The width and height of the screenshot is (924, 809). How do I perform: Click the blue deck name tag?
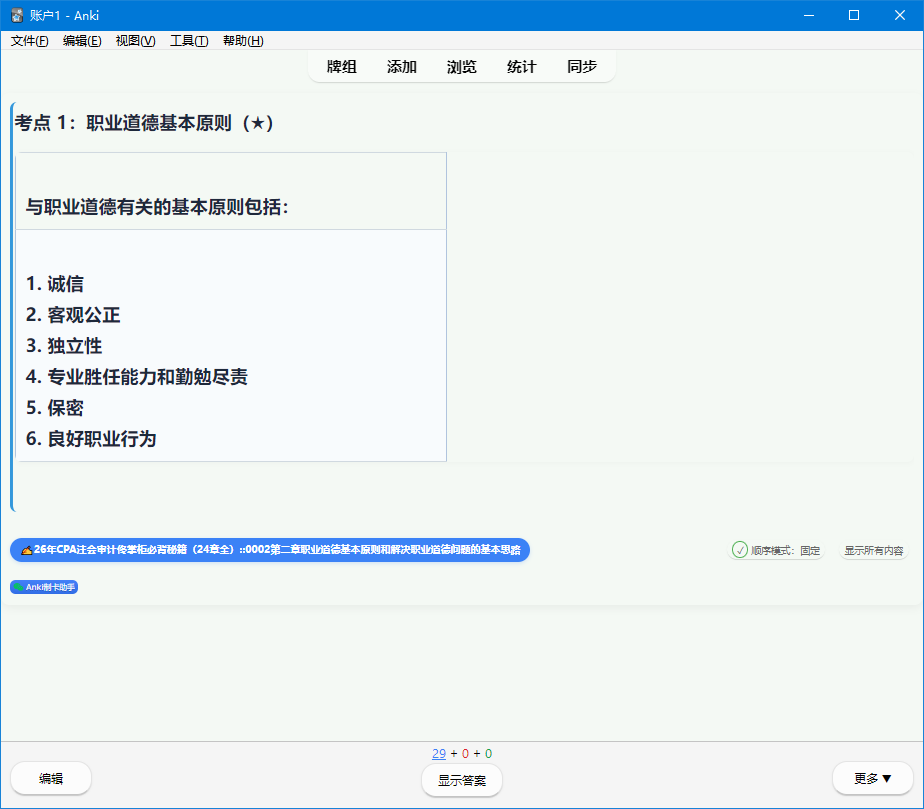pos(270,550)
